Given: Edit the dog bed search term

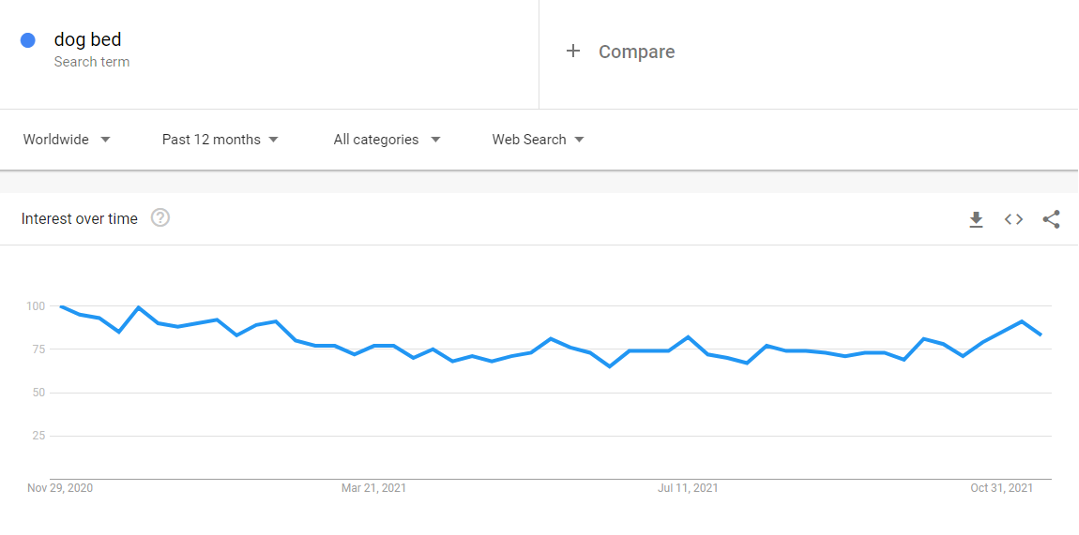Looking at the screenshot, I should (87, 40).
